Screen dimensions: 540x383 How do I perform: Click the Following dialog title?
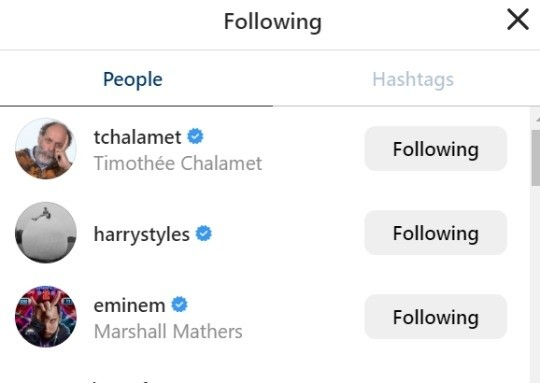tap(273, 22)
